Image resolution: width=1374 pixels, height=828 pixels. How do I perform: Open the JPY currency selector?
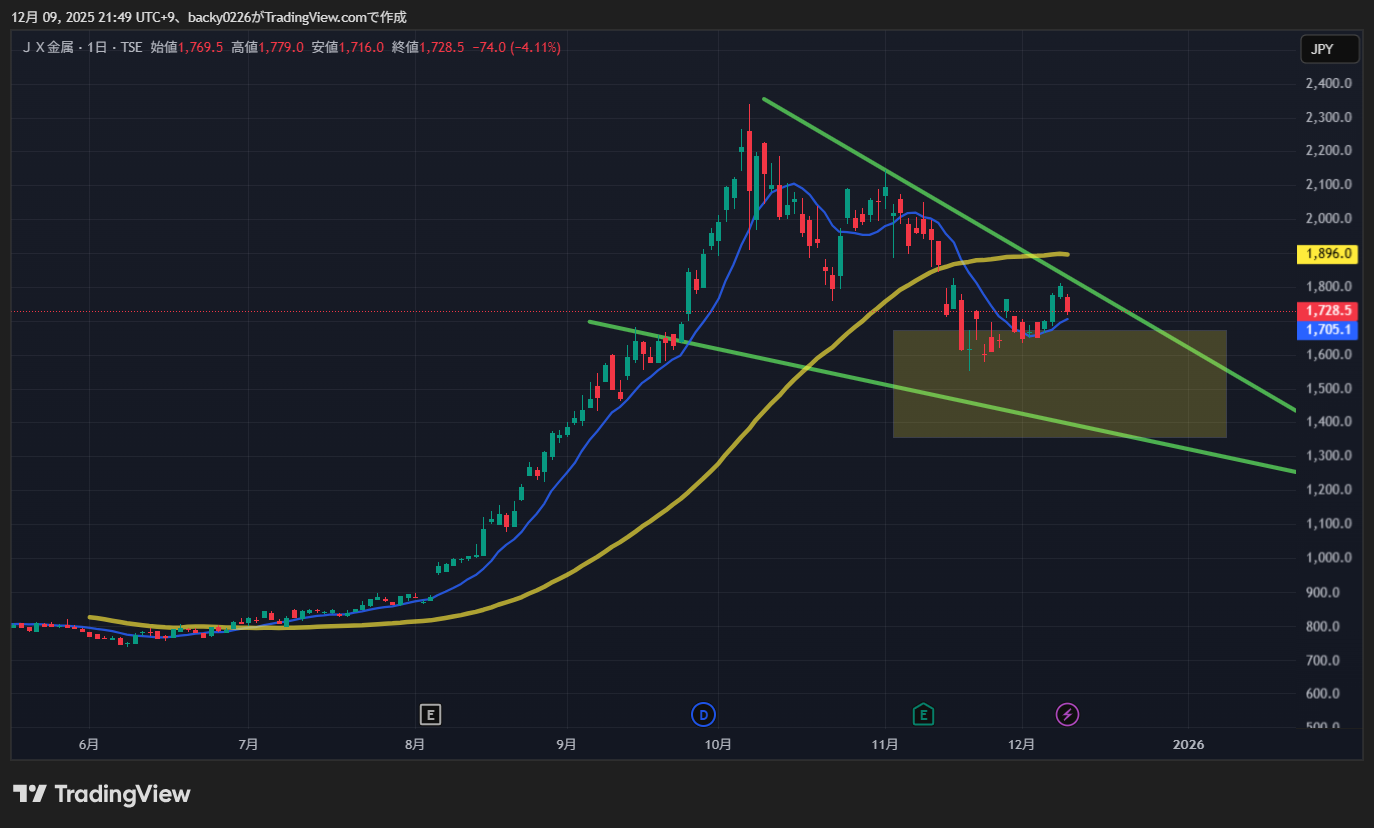tap(1329, 48)
